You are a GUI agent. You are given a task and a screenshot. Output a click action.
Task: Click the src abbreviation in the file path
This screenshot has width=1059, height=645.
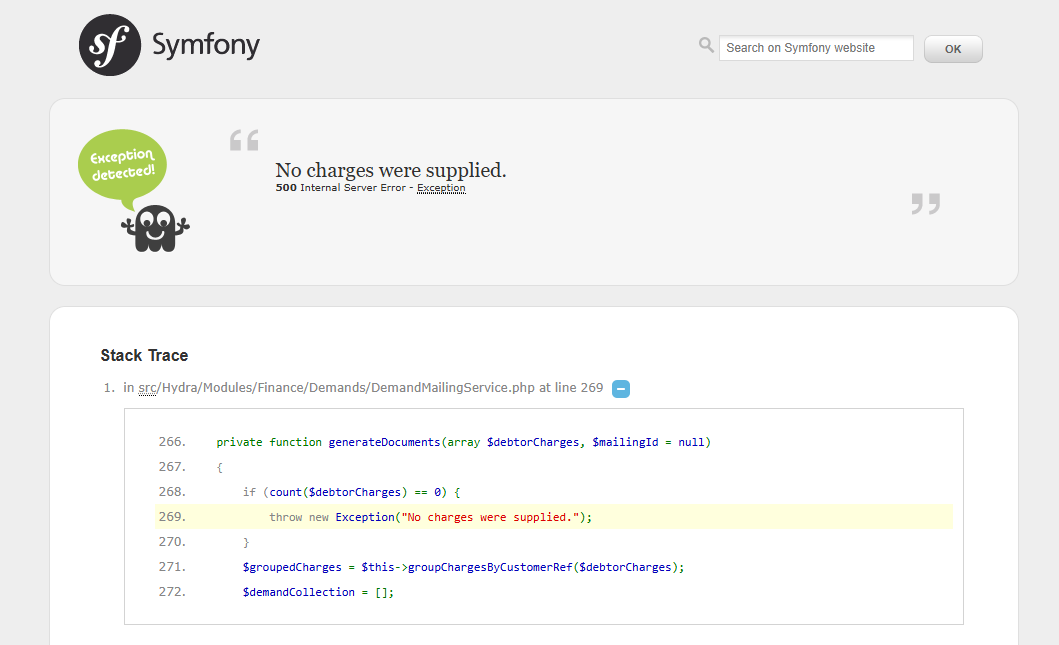(147, 388)
